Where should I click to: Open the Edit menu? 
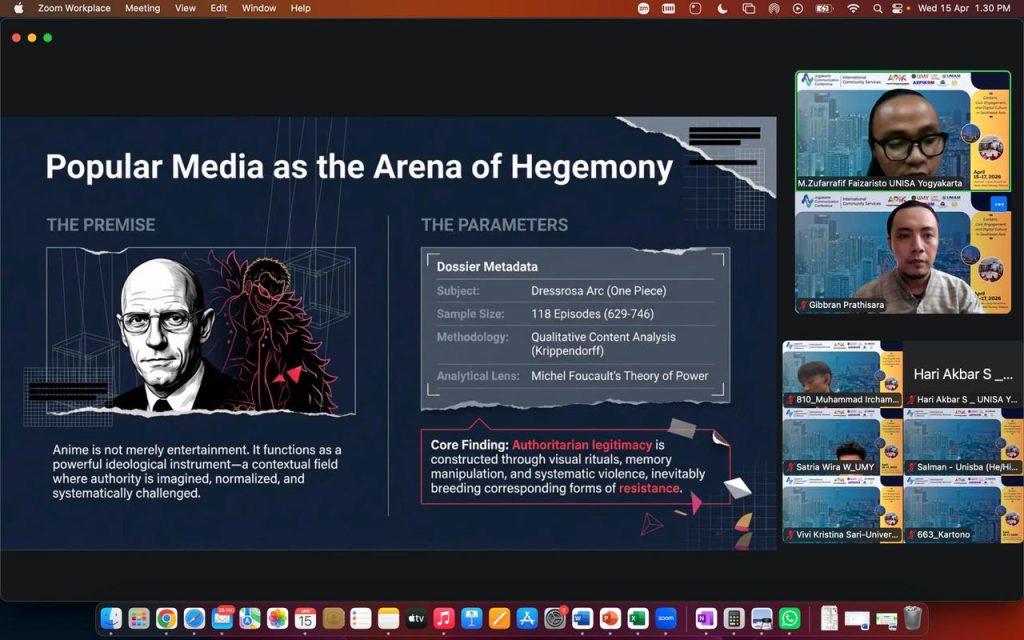click(x=219, y=8)
